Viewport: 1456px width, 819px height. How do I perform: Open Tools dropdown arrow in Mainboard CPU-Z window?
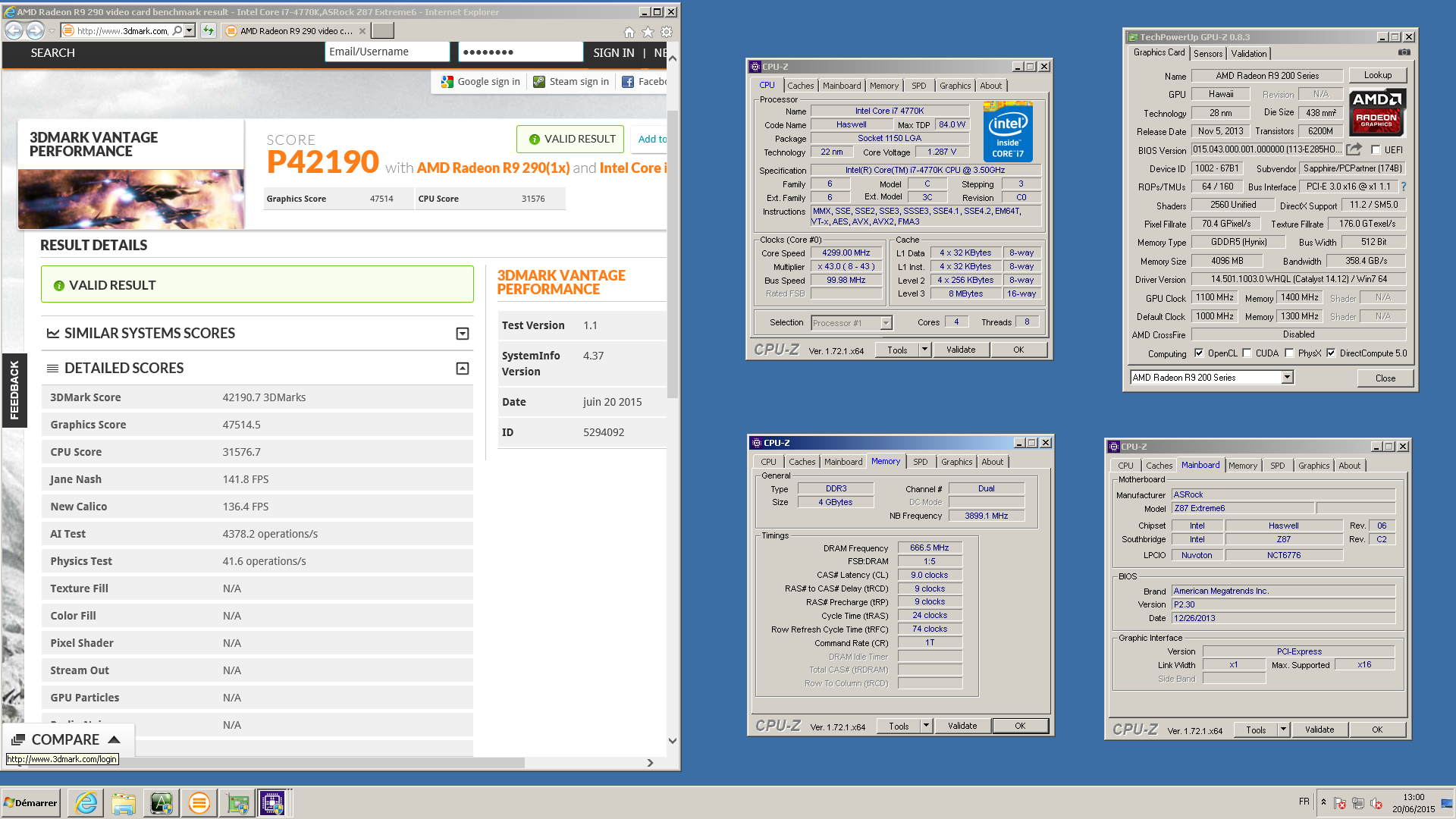point(1283,730)
